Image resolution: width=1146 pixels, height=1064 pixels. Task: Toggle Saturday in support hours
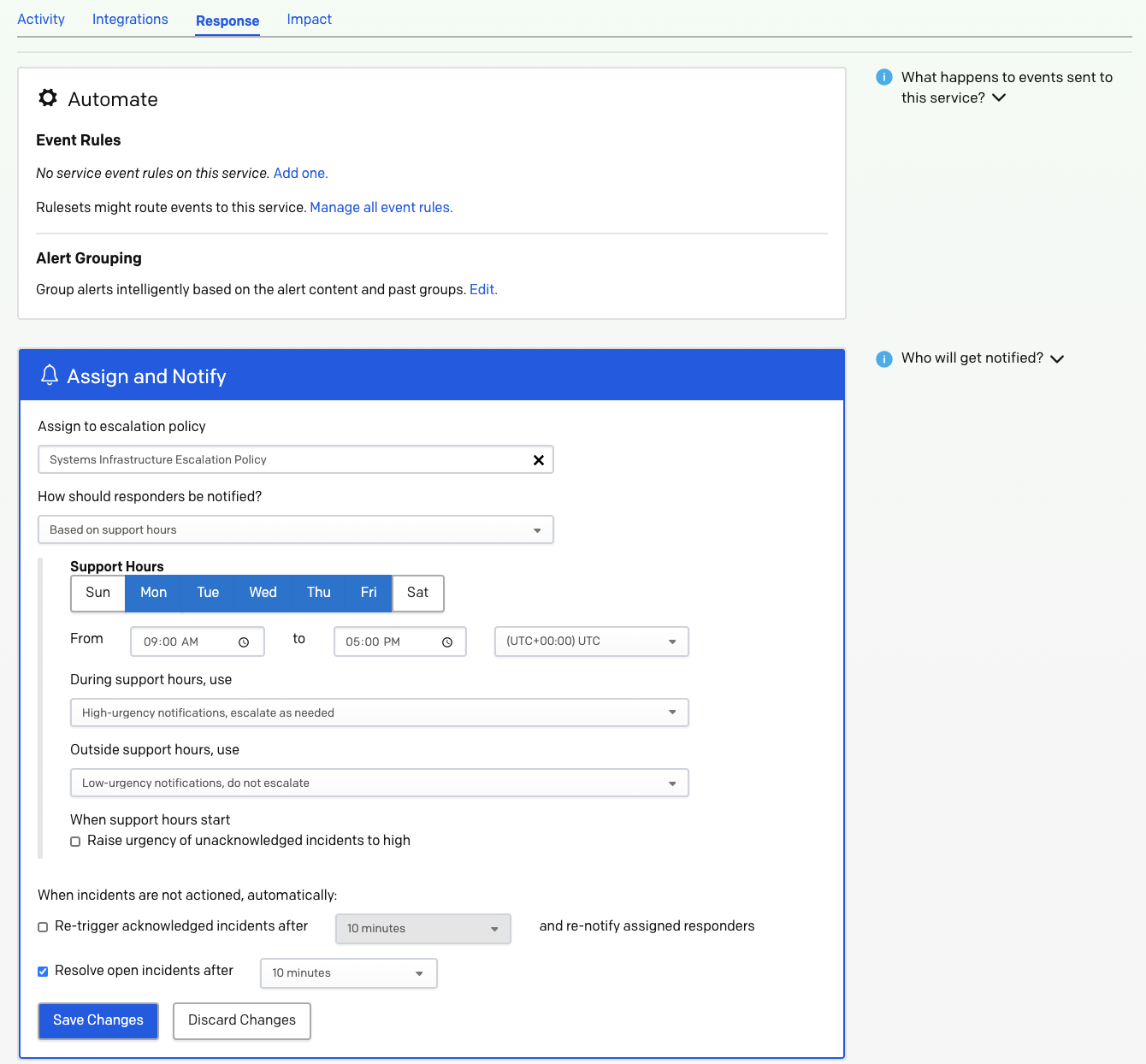coord(417,593)
